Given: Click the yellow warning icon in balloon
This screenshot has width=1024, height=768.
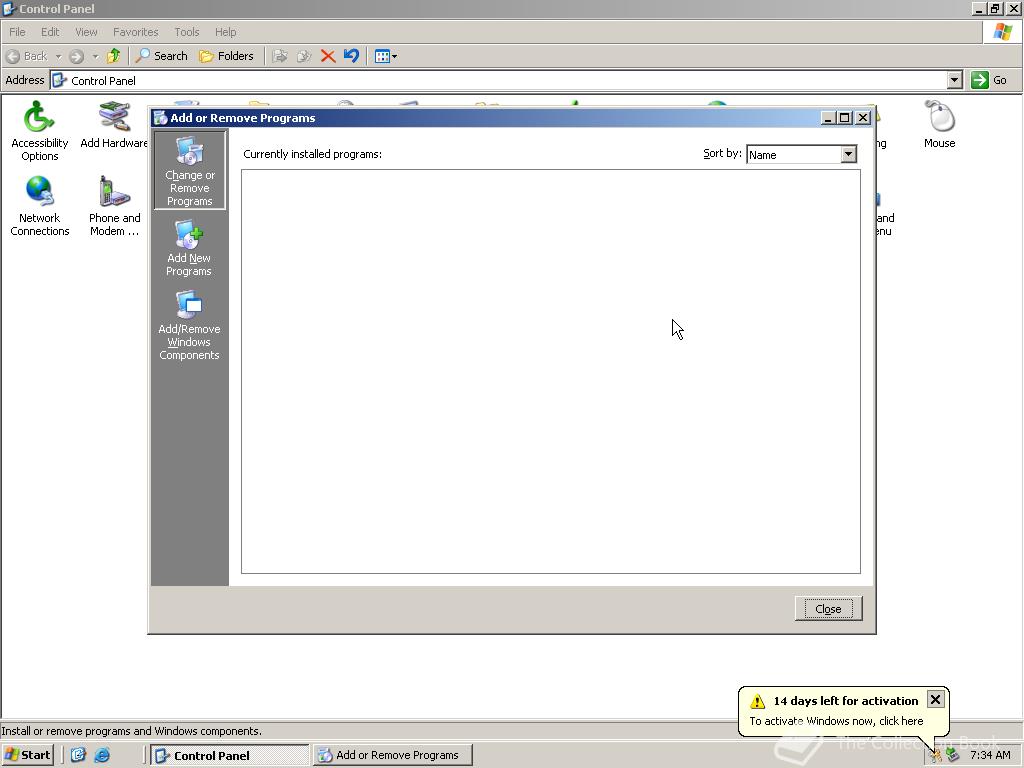Looking at the screenshot, I should tap(758, 701).
